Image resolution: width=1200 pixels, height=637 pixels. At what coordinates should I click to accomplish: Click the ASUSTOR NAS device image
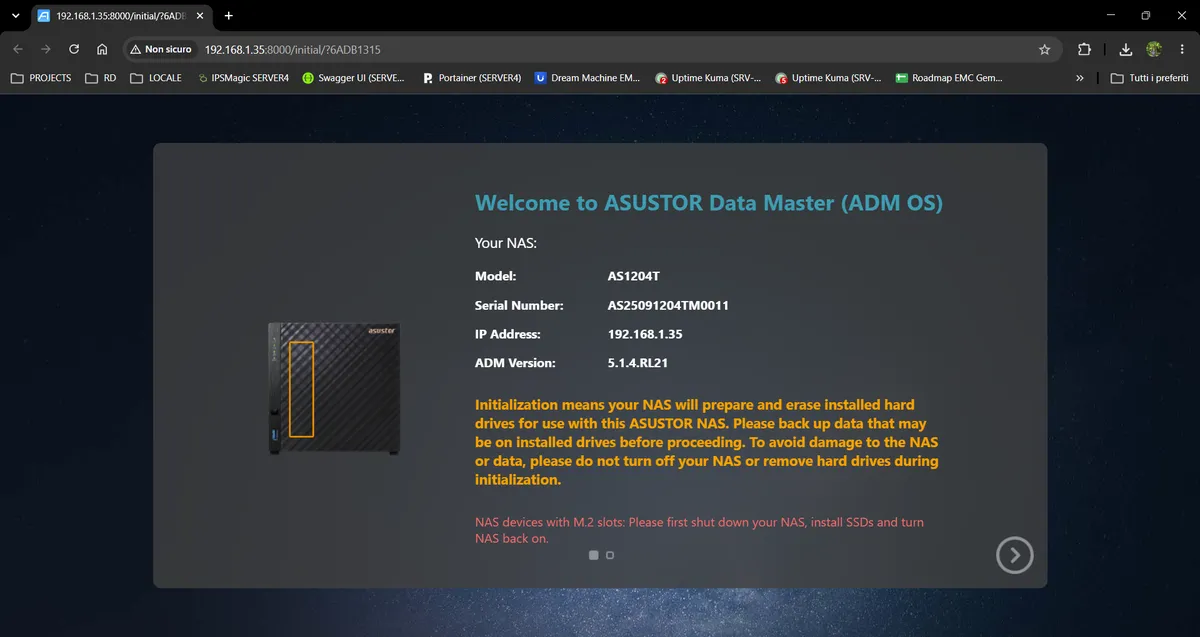click(x=334, y=388)
